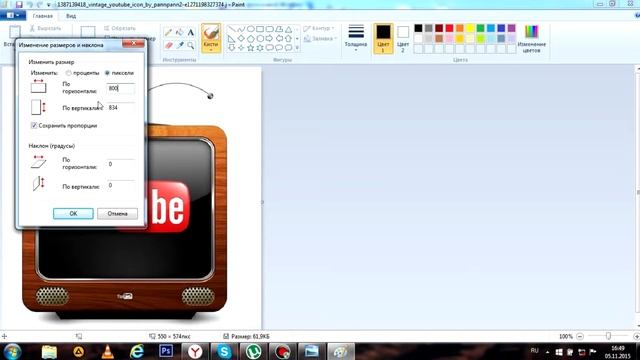Image resolution: width=640 pixels, height=360 pixels.
Task: Select the Magnifier tool
Action: 191,45
